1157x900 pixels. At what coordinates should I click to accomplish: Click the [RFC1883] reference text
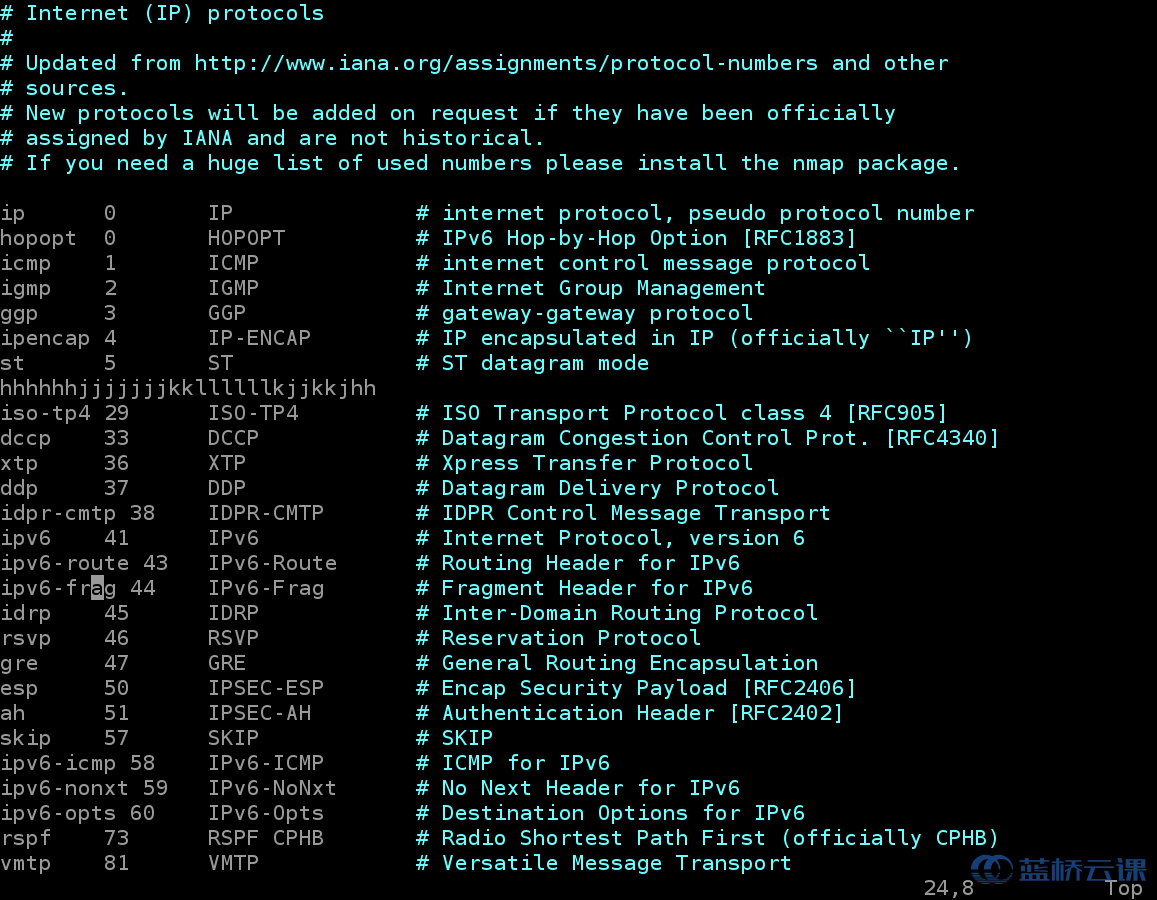coord(798,238)
